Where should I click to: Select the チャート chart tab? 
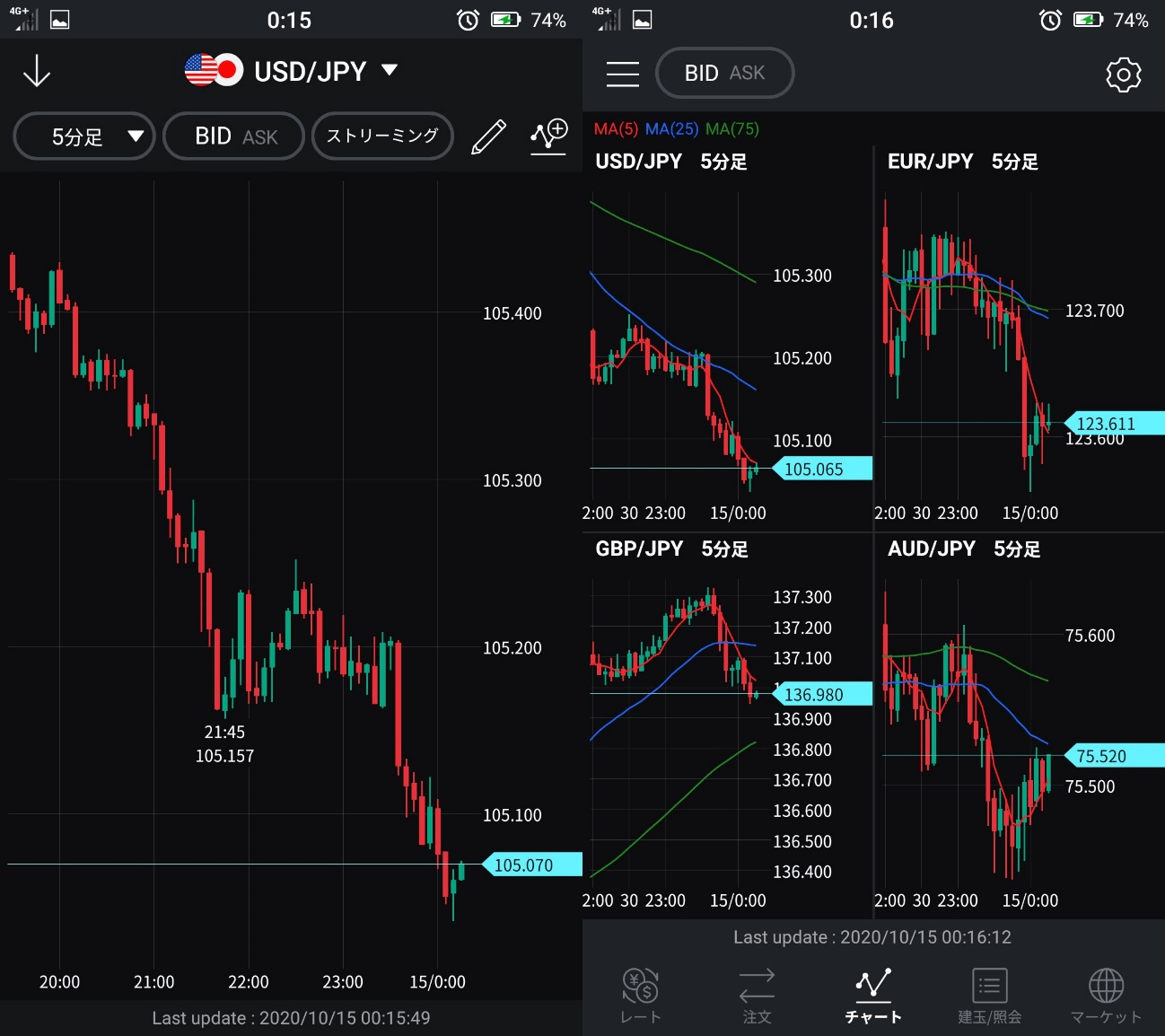coord(872,995)
